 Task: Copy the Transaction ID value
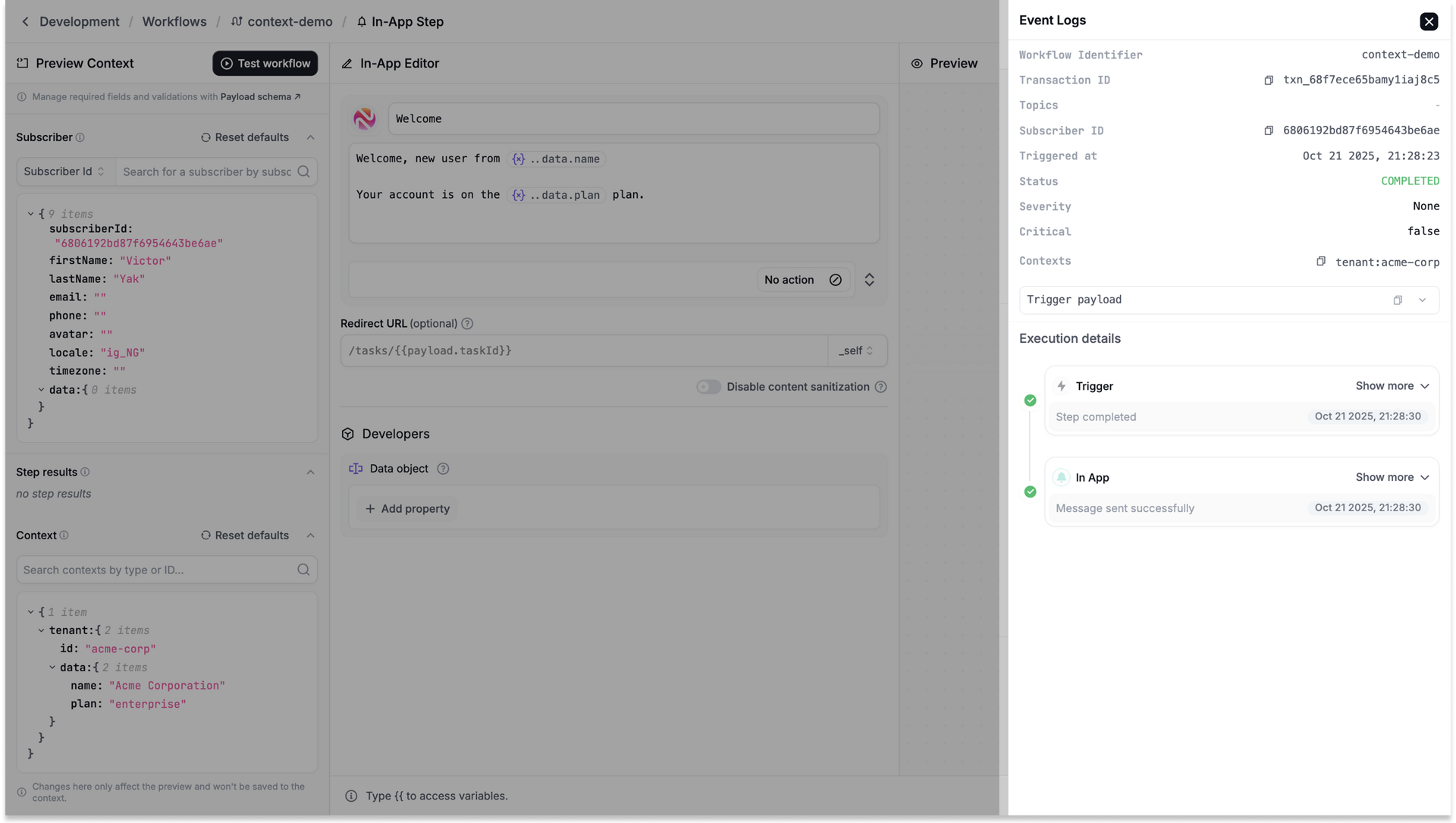pos(1268,80)
